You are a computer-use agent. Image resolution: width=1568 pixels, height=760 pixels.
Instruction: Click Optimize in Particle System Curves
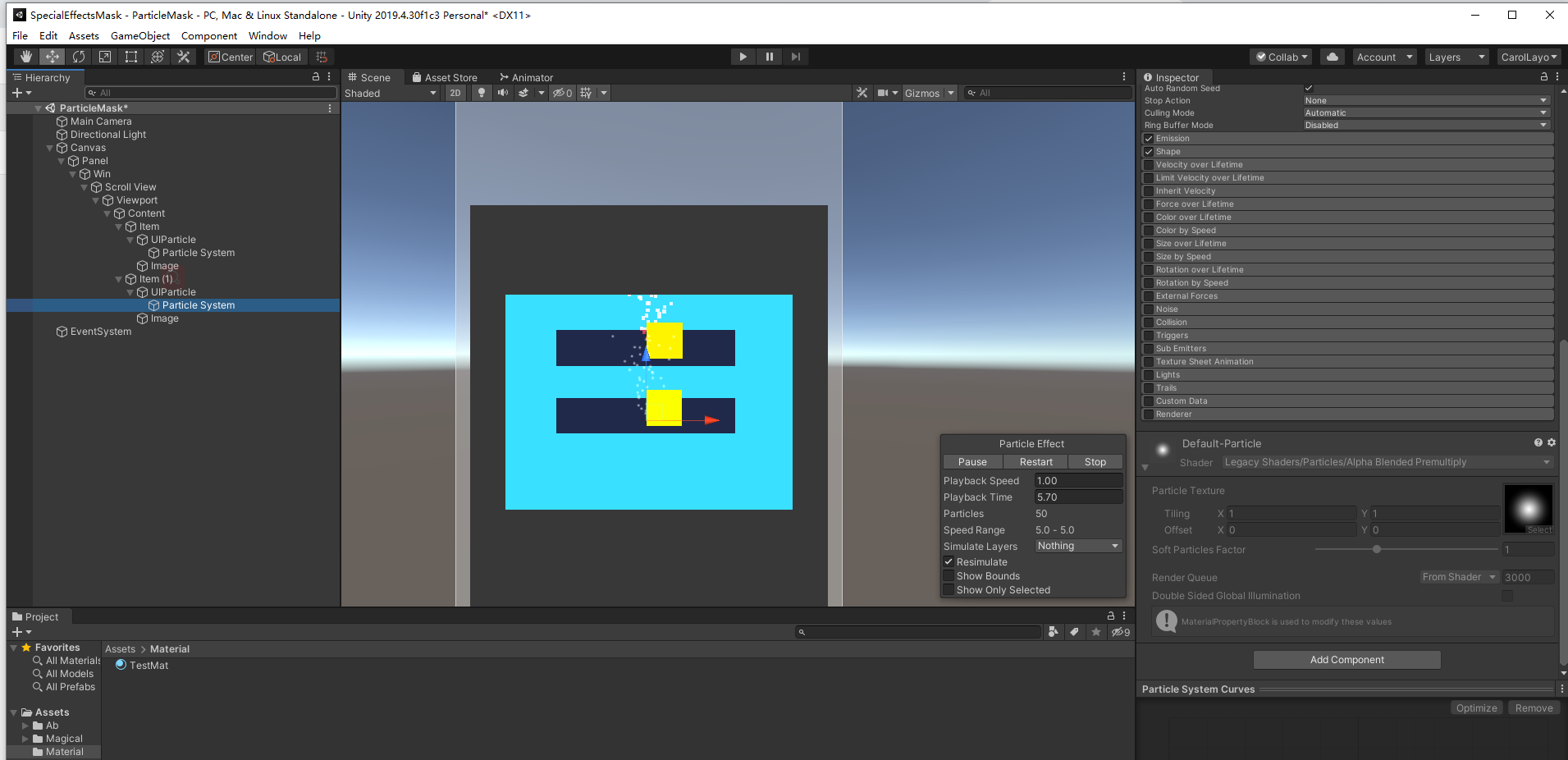click(x=1476, y=708)
